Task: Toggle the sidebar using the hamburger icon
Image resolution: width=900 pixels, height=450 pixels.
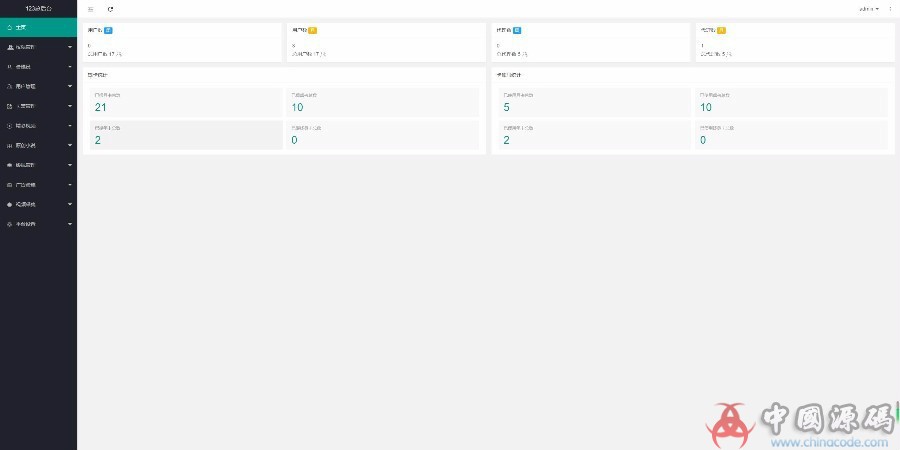Action: click(x=91, y=8)
